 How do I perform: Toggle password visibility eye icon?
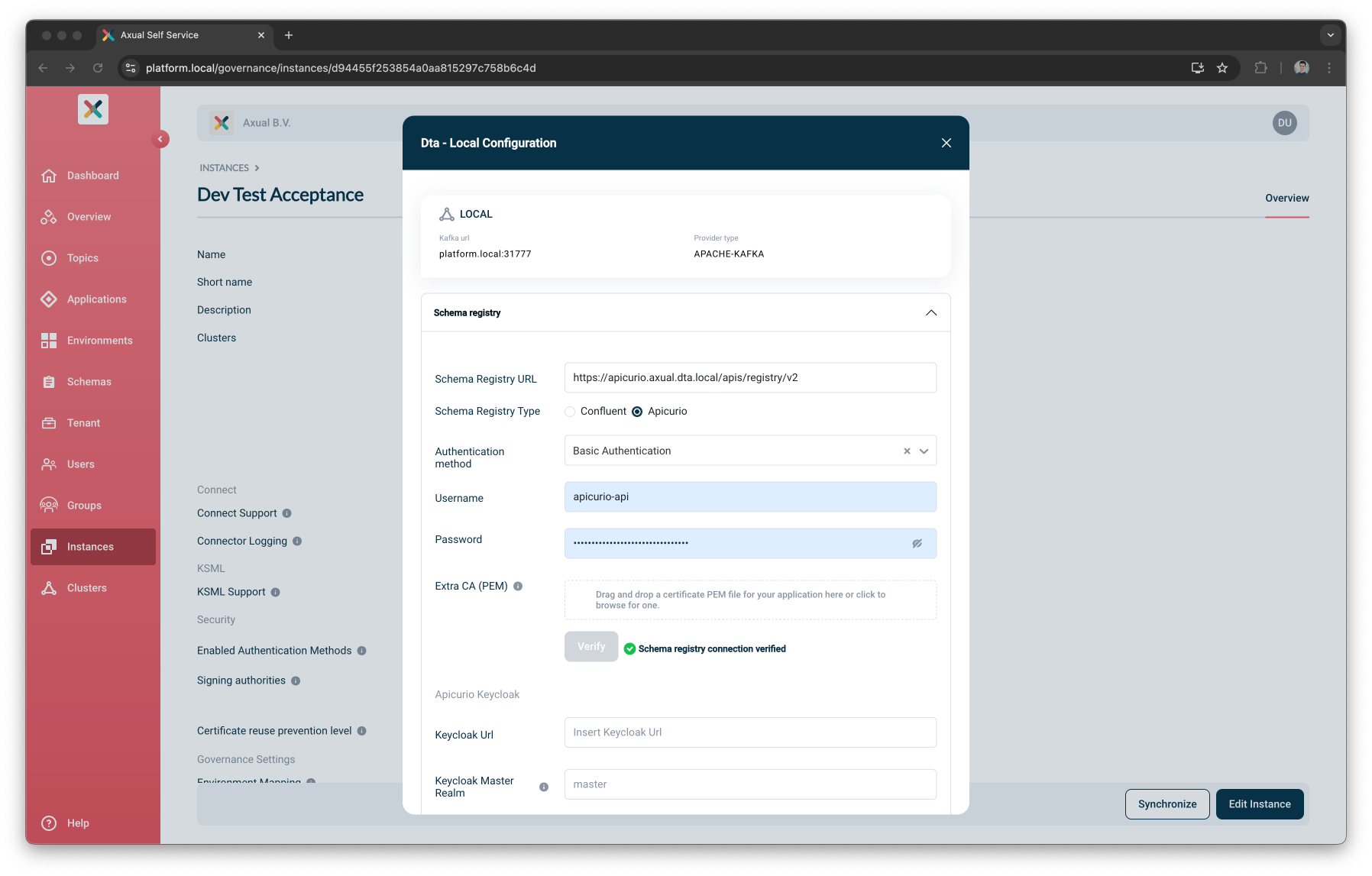(x=917, y=544)
